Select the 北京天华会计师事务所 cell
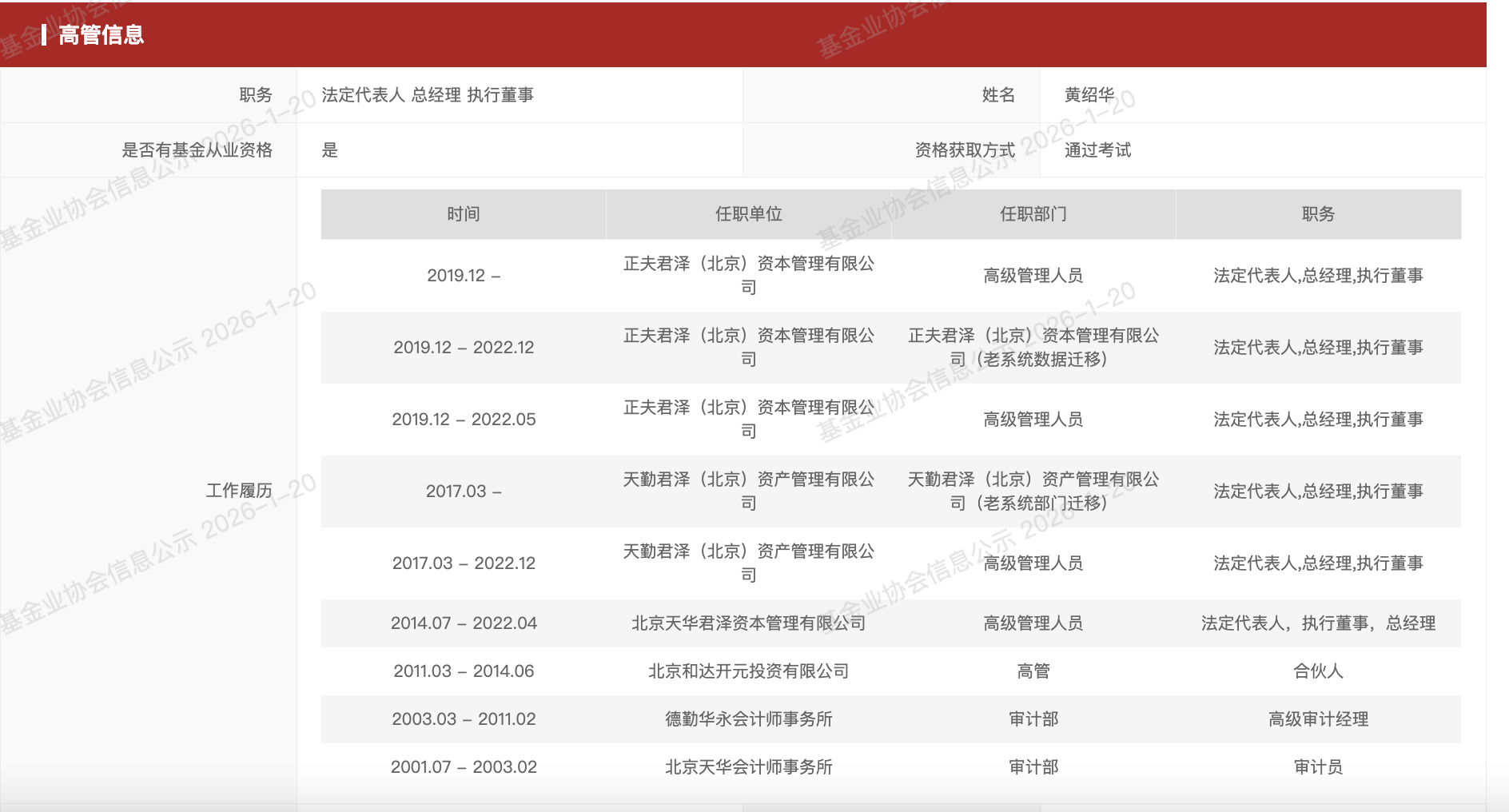This screenshot has width=1509, height=812. tap(748, 767)
